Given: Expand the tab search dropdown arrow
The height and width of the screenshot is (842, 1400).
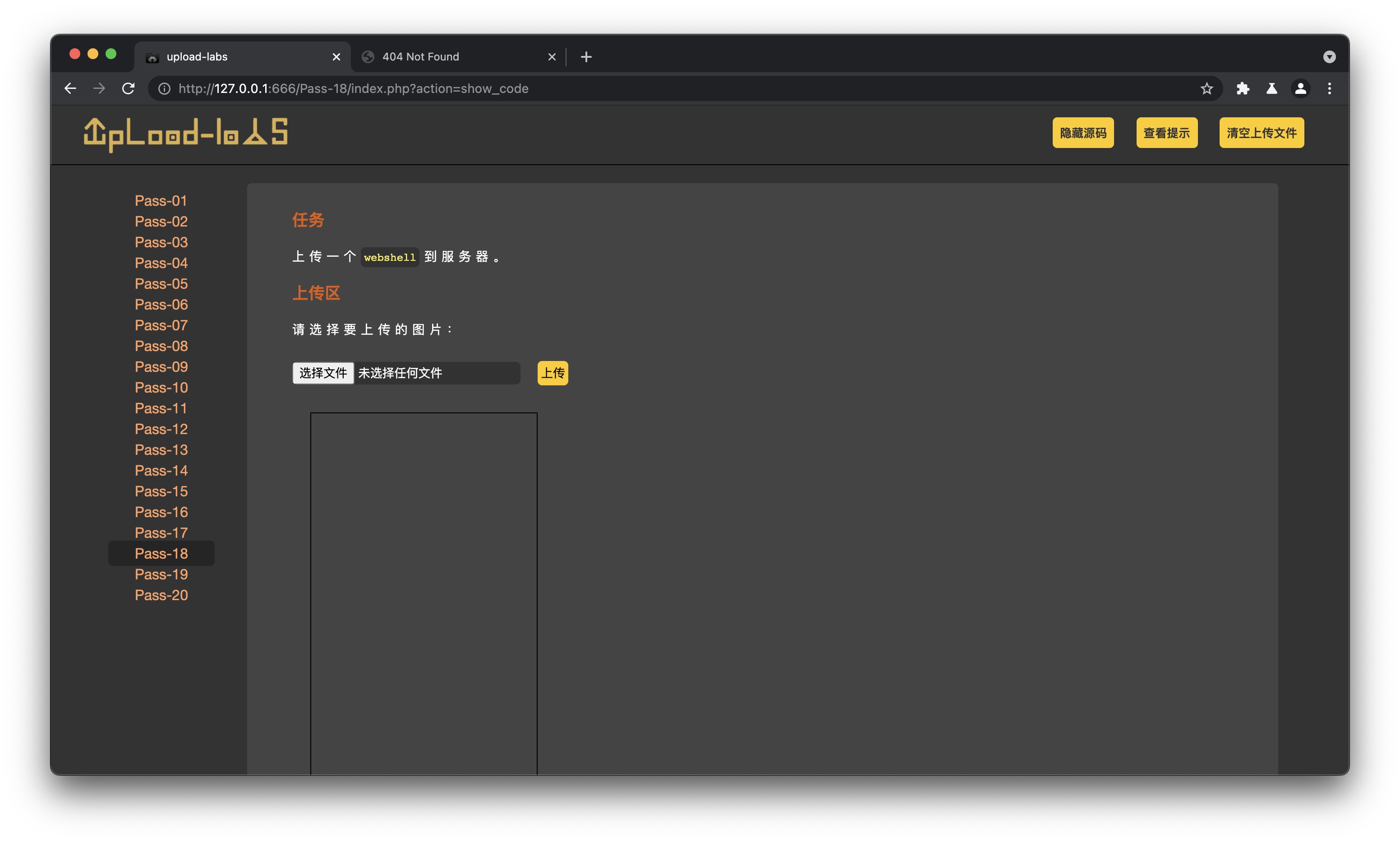Looking at the screenshot, I should pos(1329,57).
